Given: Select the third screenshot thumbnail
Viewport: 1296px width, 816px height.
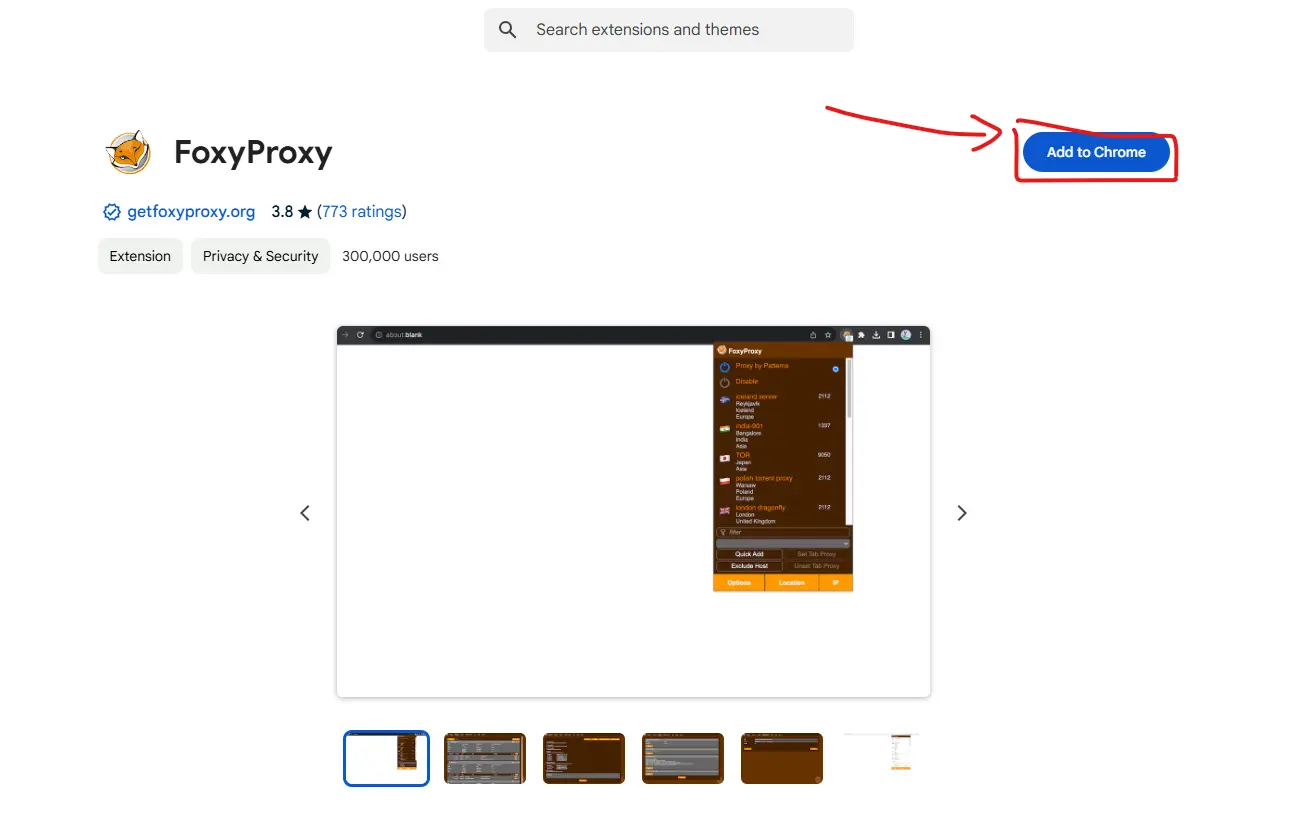Looking at the screenshot, I should pyautogui.click(x=584, y=758).
